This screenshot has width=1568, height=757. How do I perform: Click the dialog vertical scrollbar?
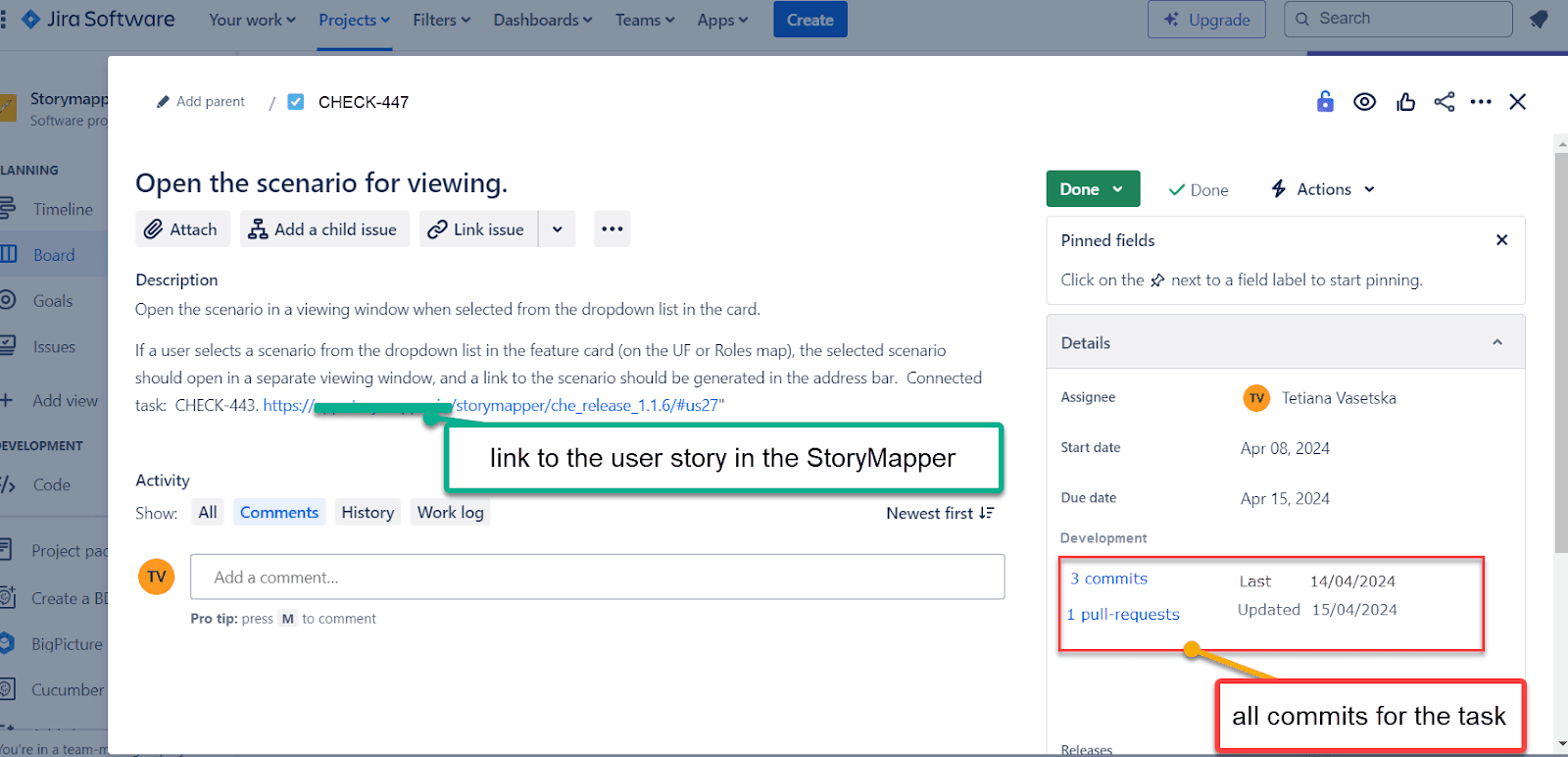[1561, 353]
